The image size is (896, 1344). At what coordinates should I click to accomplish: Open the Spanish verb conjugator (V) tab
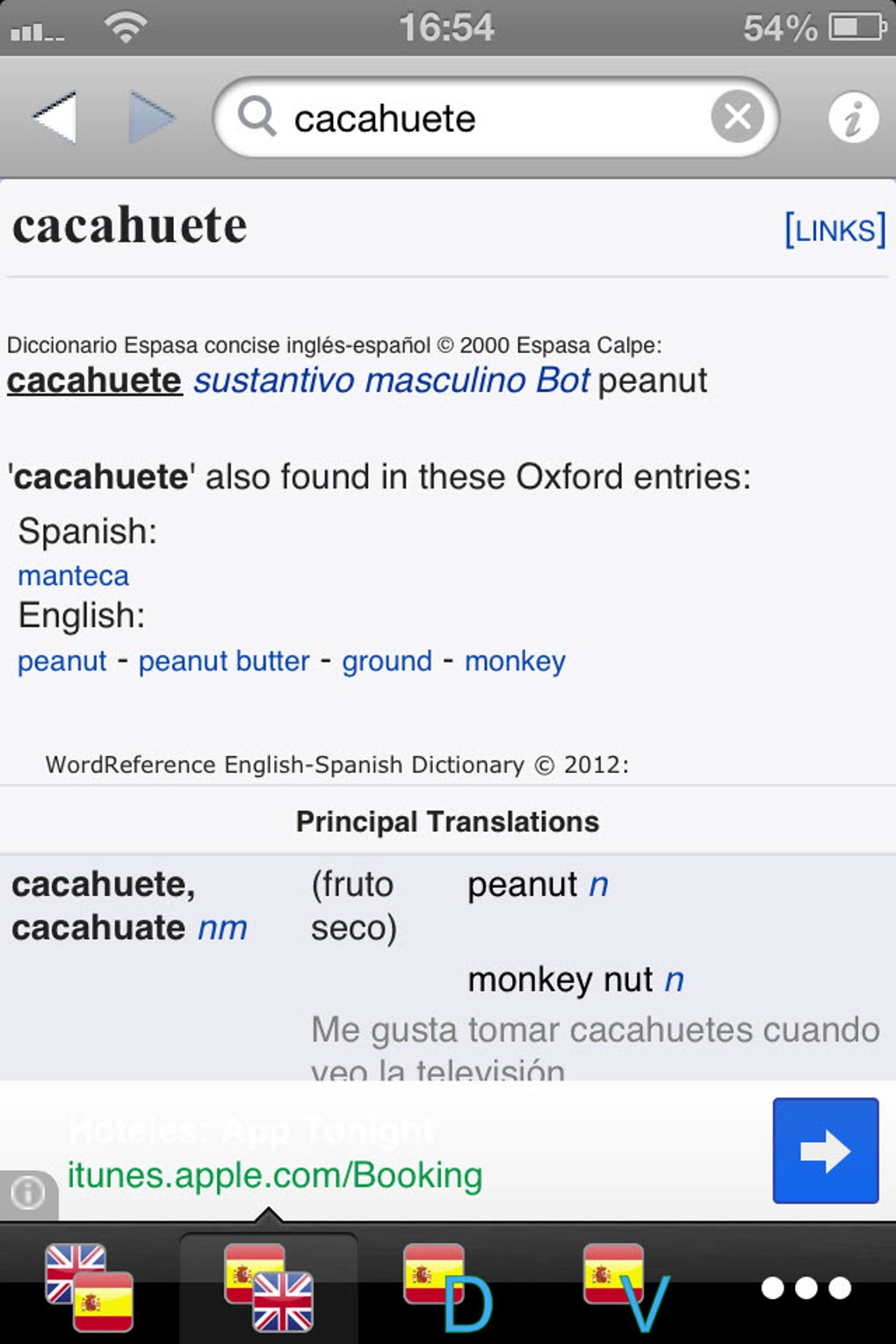point(626,1287)
